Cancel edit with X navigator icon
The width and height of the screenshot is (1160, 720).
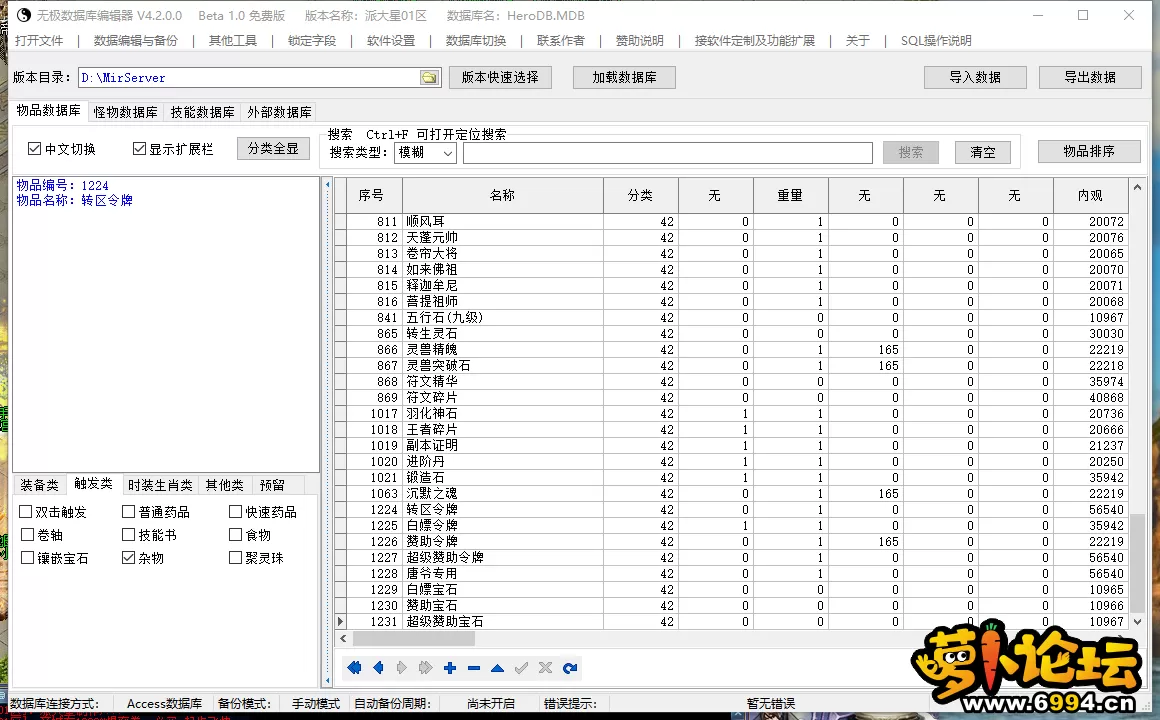pyautogui.click(x=545, y=668)
